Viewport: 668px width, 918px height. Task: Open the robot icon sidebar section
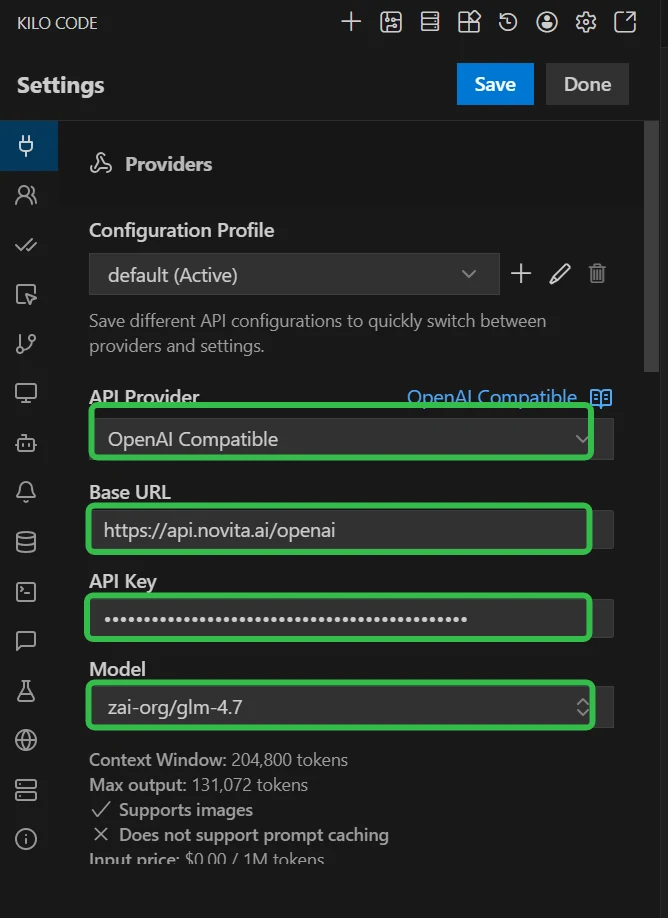(26, 443)
